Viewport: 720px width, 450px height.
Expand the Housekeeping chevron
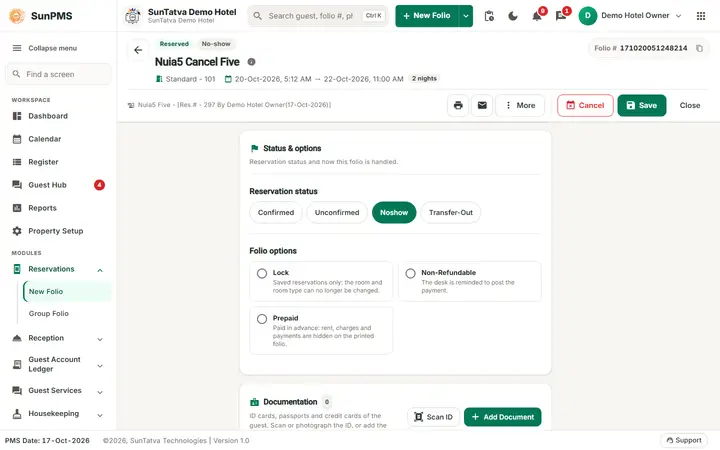tap(100, 416)
